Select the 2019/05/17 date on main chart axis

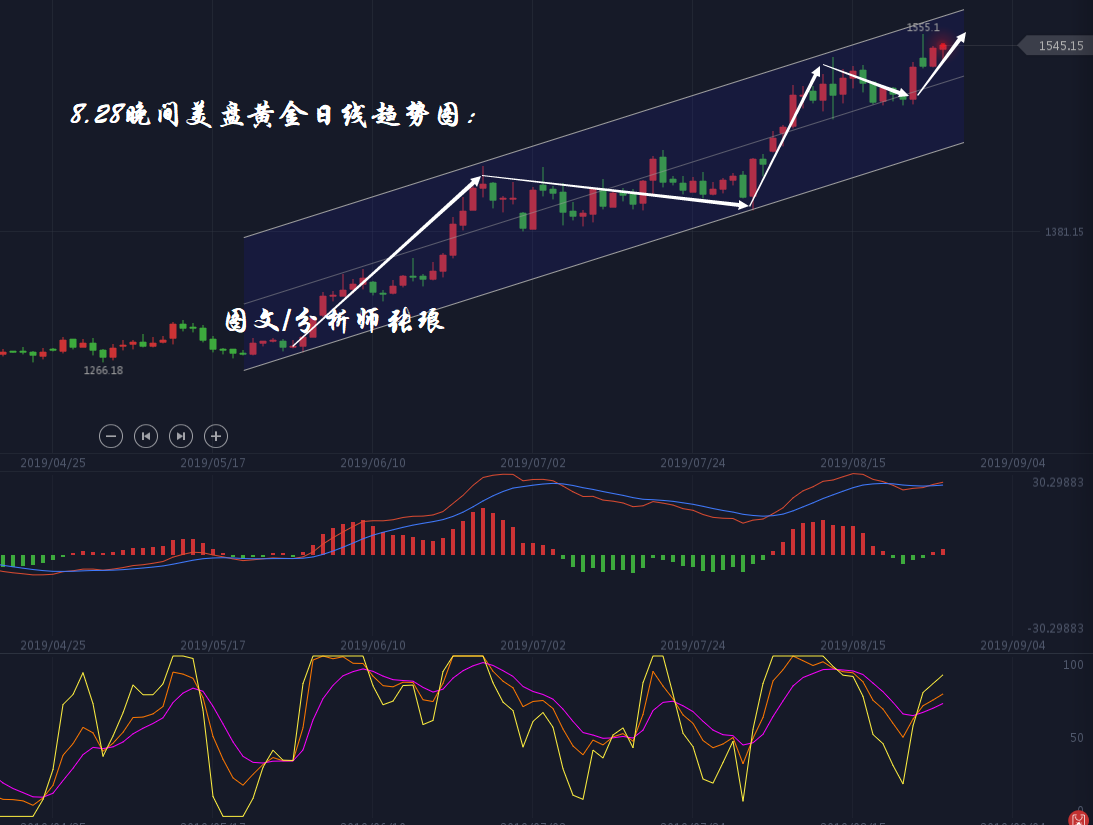point(213,463)
